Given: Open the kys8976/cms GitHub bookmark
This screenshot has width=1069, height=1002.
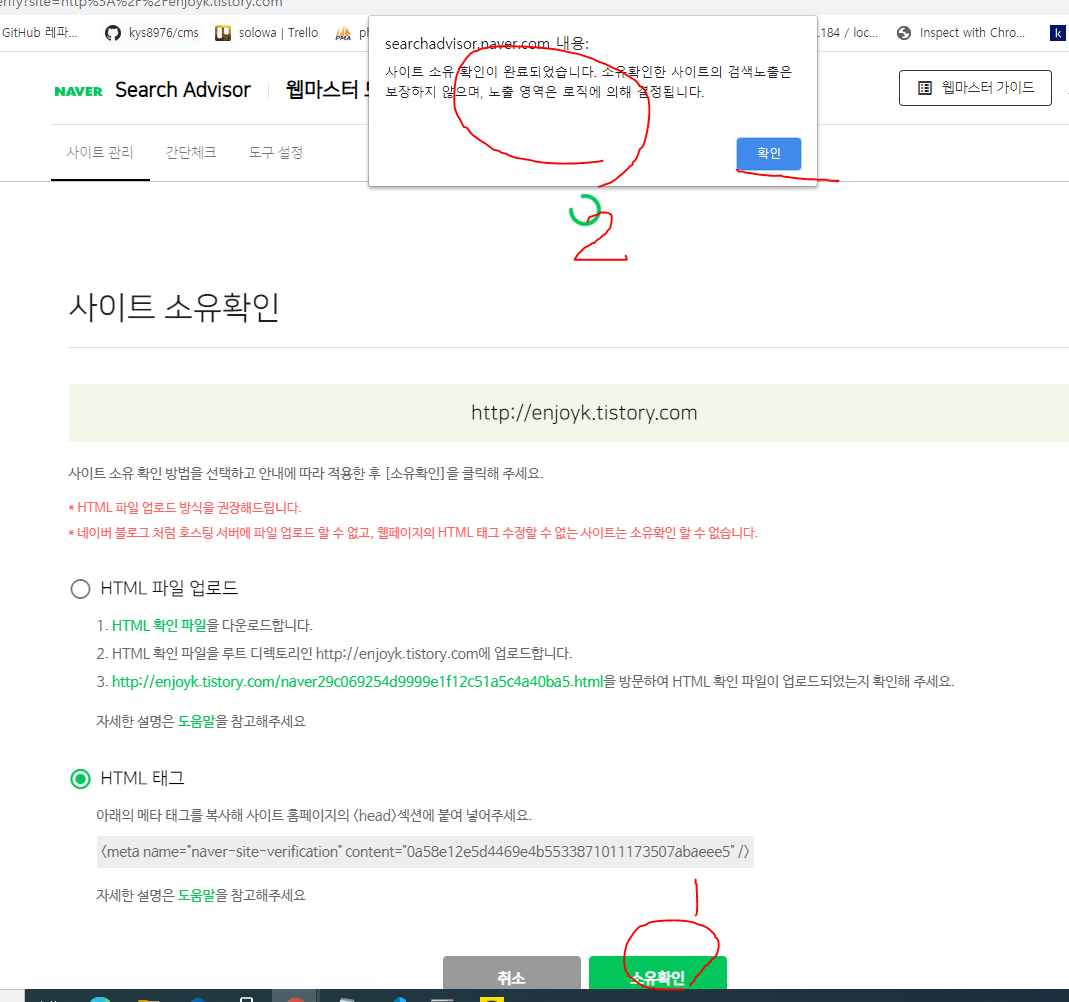Looking at the screenshot, I should coord(152,33).
